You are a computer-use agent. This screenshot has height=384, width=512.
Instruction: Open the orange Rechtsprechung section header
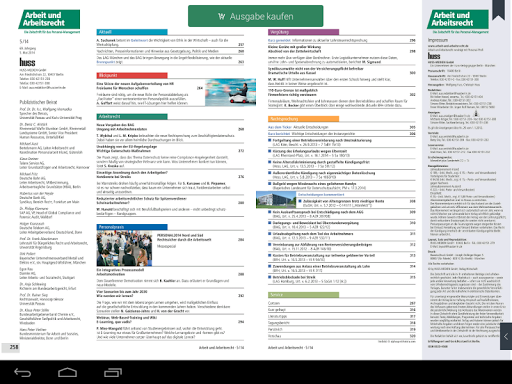coord(303,119)
